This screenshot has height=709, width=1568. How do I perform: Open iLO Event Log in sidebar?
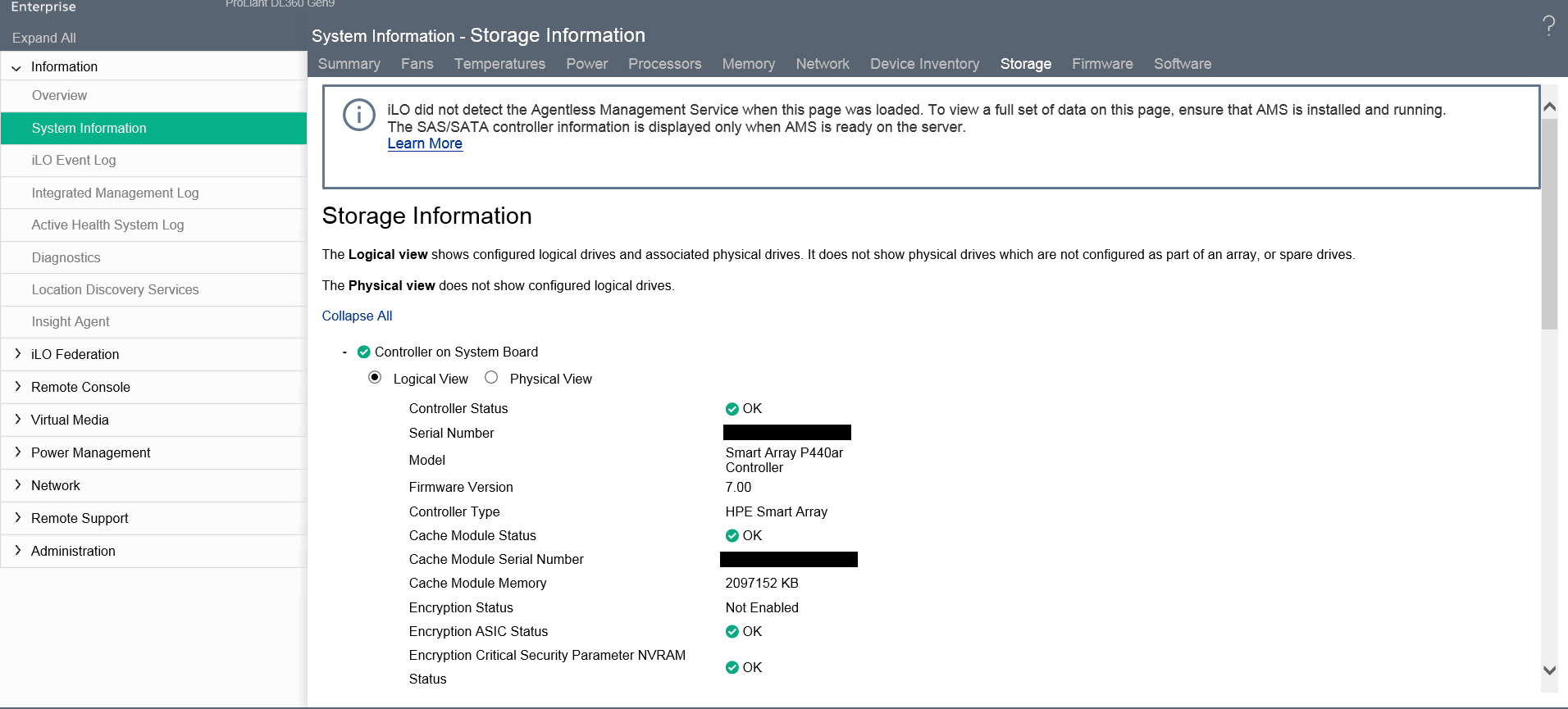(x=74, y=161)
